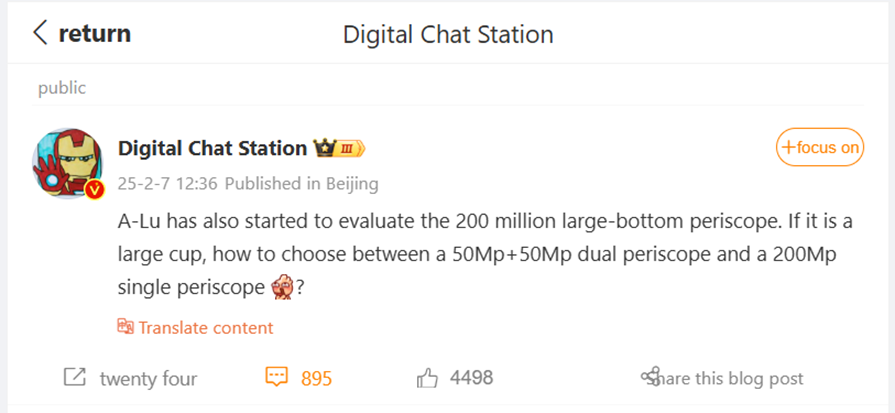Click the "twenty four" repost count
This screenshot has height=413, width=895.
point(148,379)
